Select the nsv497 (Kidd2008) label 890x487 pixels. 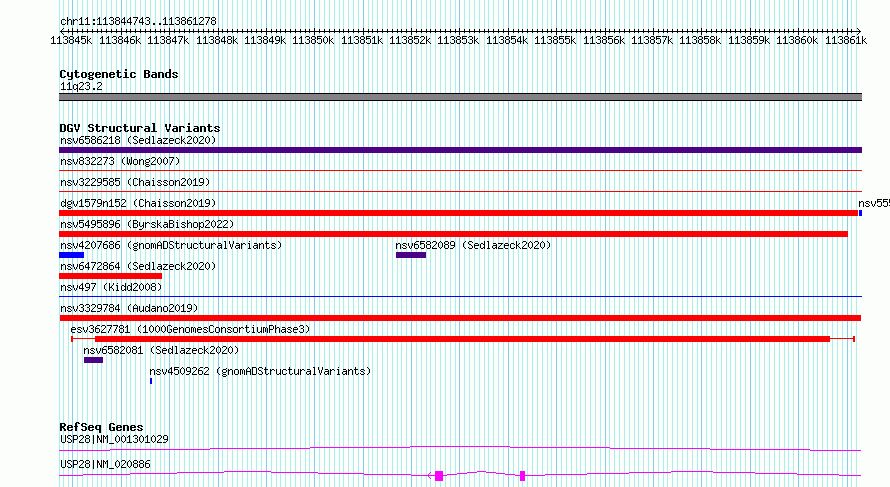coord(111,287)
